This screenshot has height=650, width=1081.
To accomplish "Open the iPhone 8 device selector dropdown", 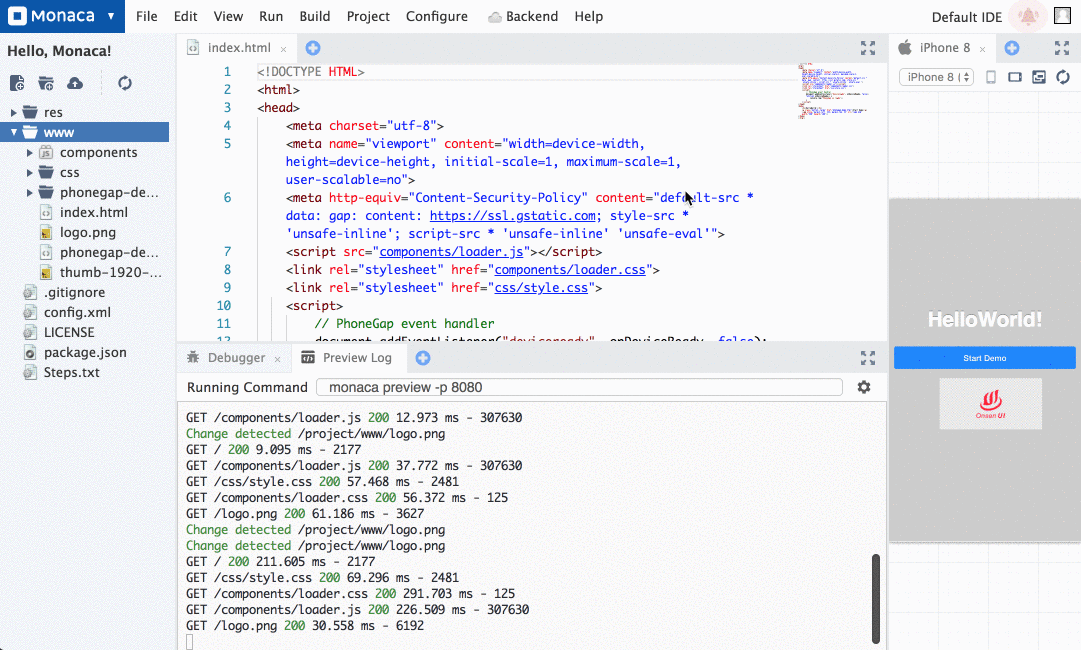I will point(936,77).
